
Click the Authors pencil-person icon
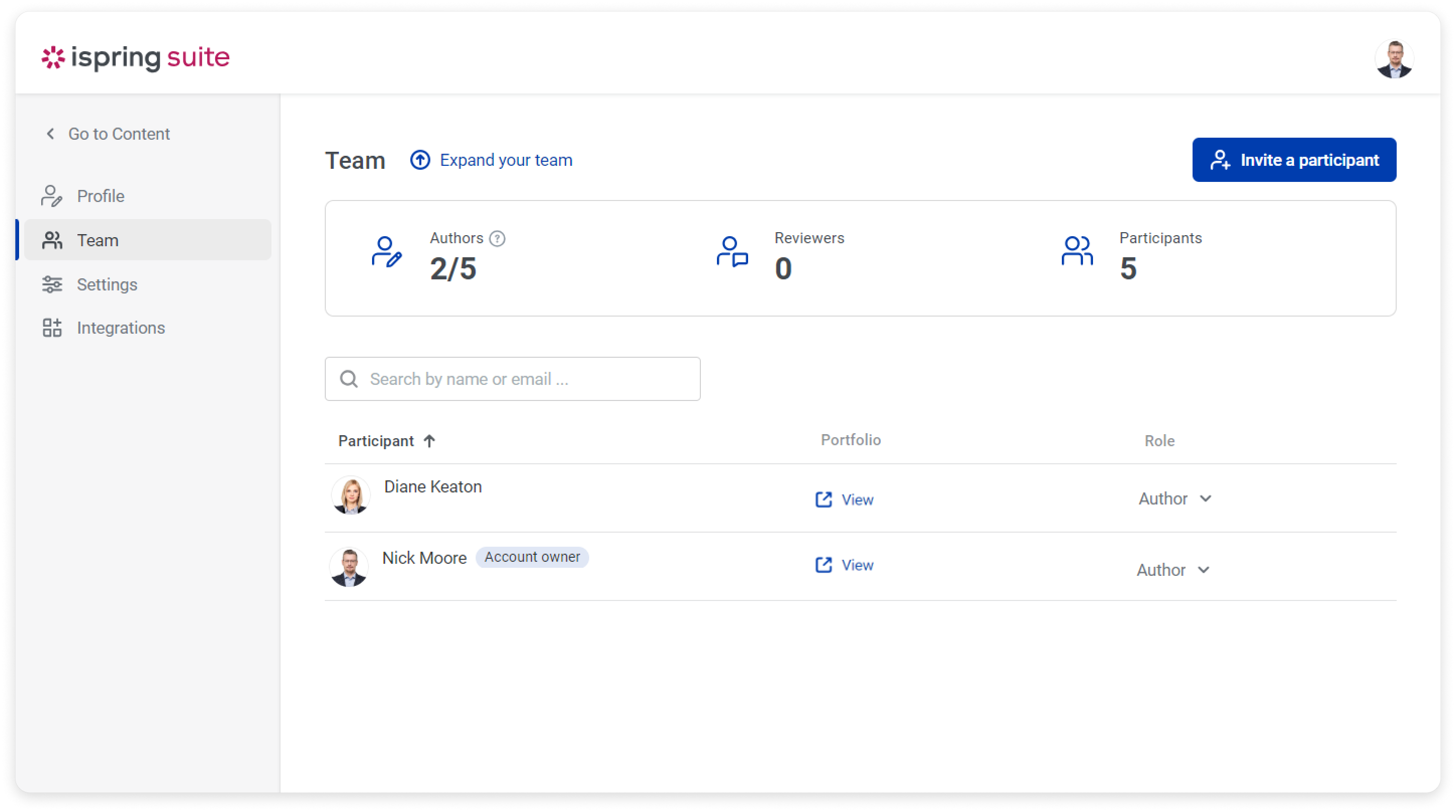tap(387, 252)
